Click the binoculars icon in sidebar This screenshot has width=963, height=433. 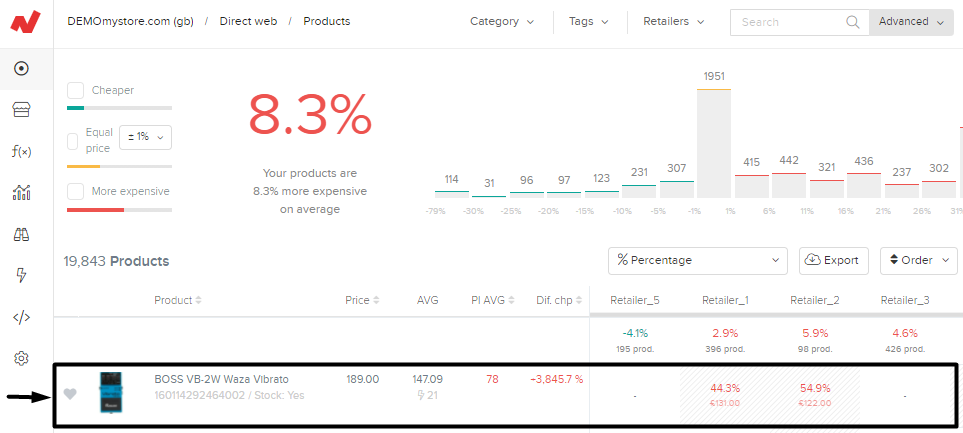(20, 234)
